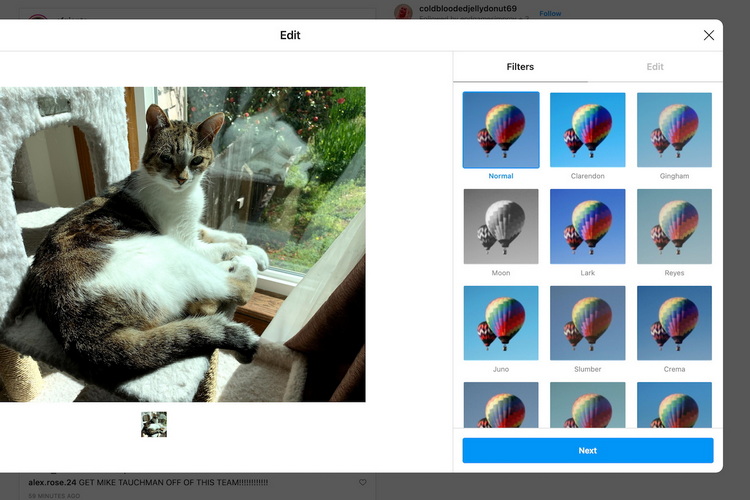Image resolution: width=750 pixels, height=500 pixels.
Task: Click the coldbloodedjellydonut69 avatar in background
Action: (403, 11)
